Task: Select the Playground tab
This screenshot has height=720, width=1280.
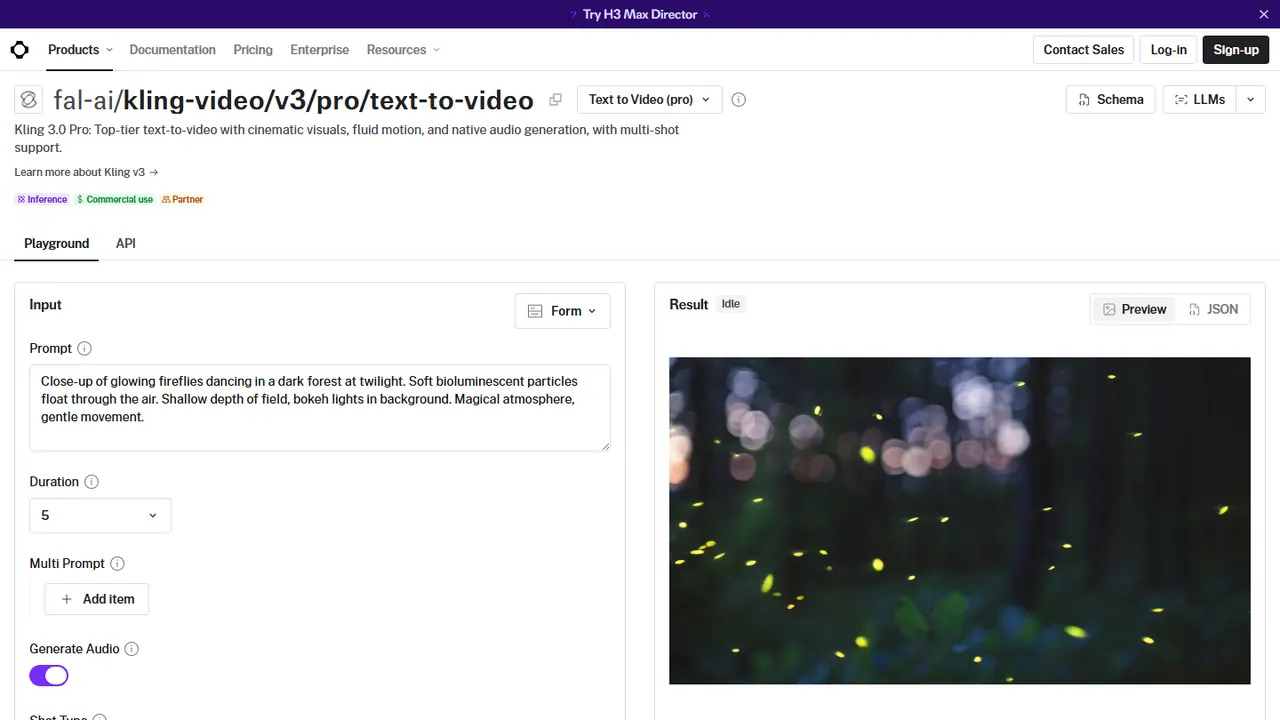Action: point(57,243)
